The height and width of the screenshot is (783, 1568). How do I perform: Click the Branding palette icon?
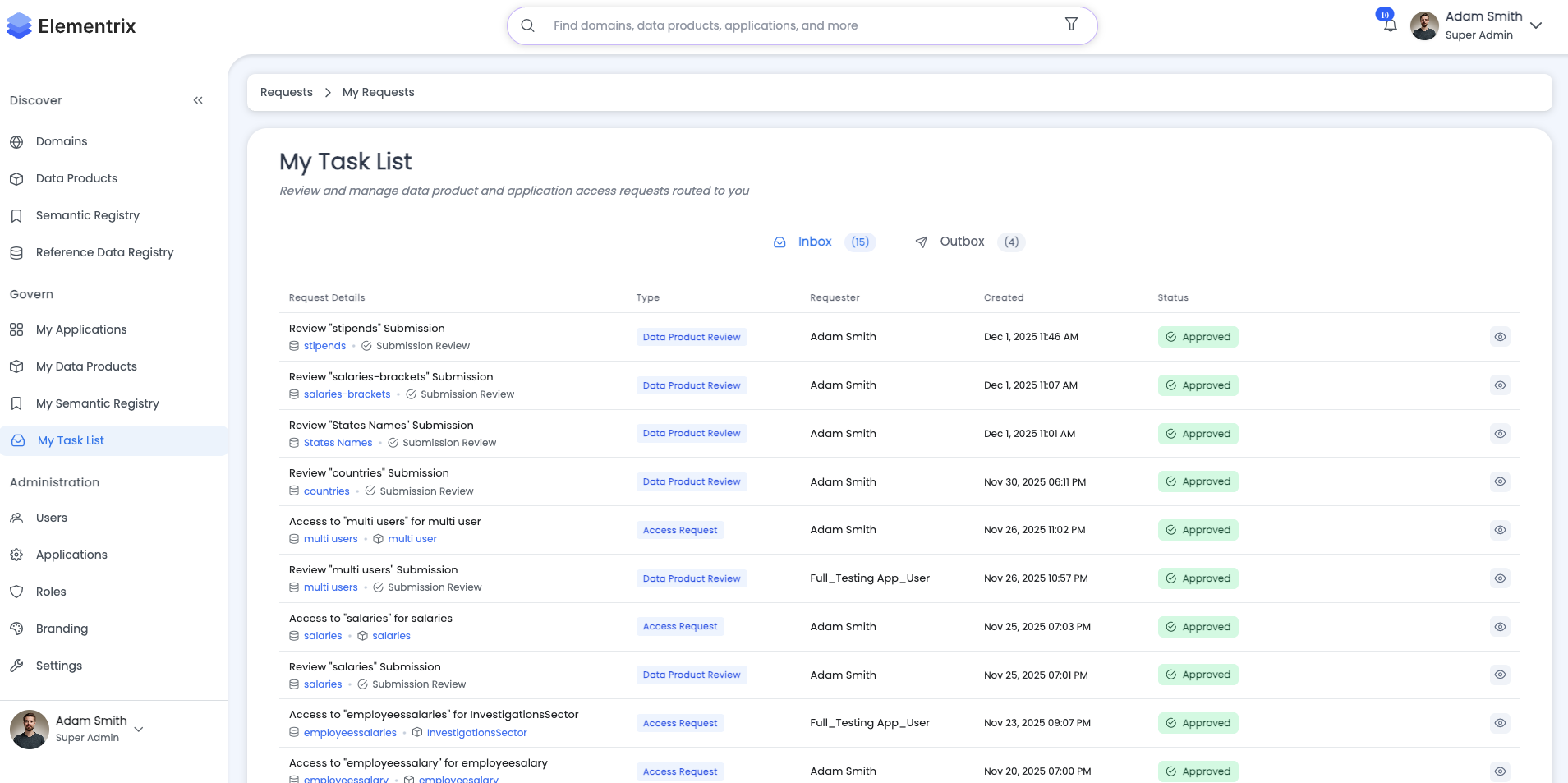click(16, 629)
